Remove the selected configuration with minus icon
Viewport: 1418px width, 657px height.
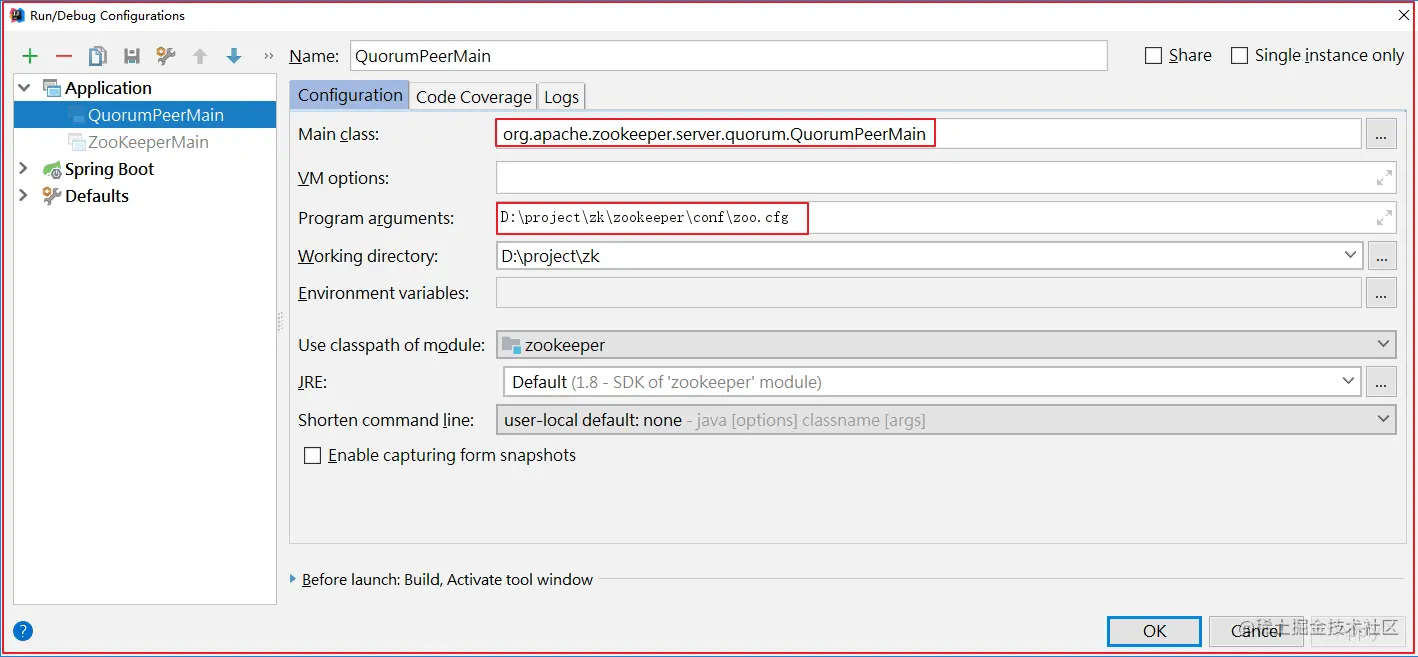coord(64,56)
